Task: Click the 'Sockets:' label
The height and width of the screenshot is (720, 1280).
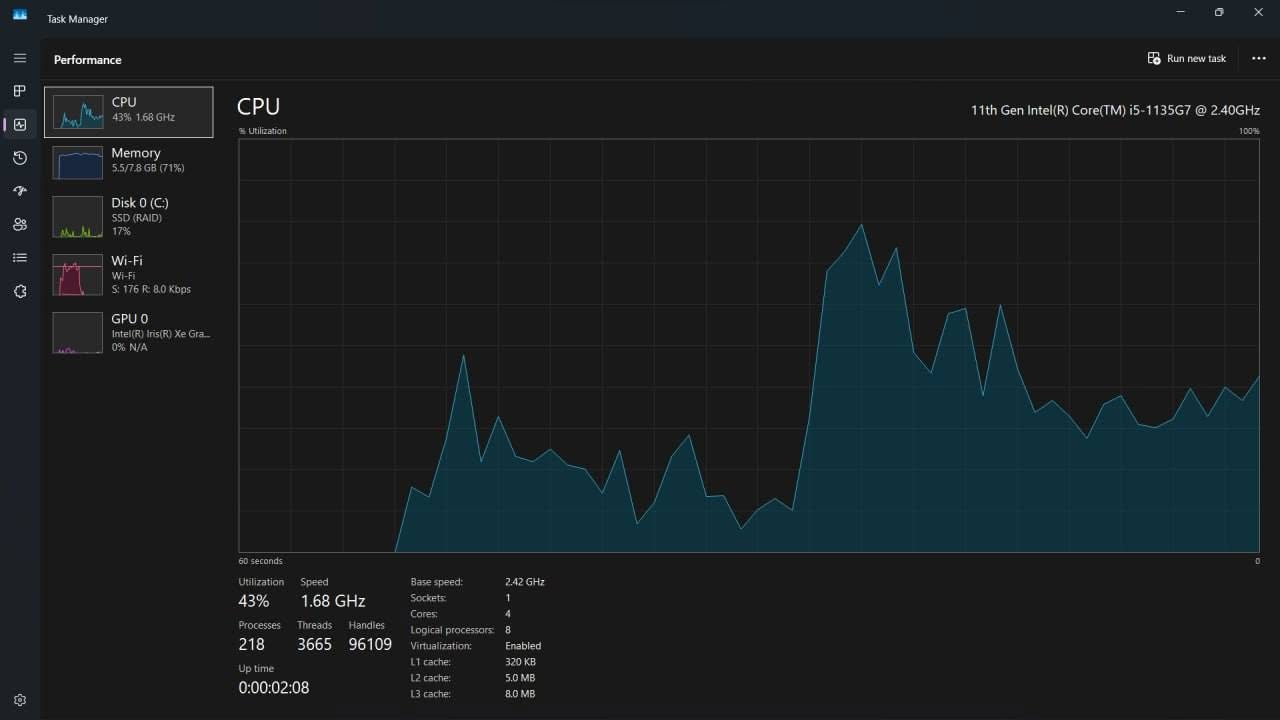Action: (x=428, y=598)
